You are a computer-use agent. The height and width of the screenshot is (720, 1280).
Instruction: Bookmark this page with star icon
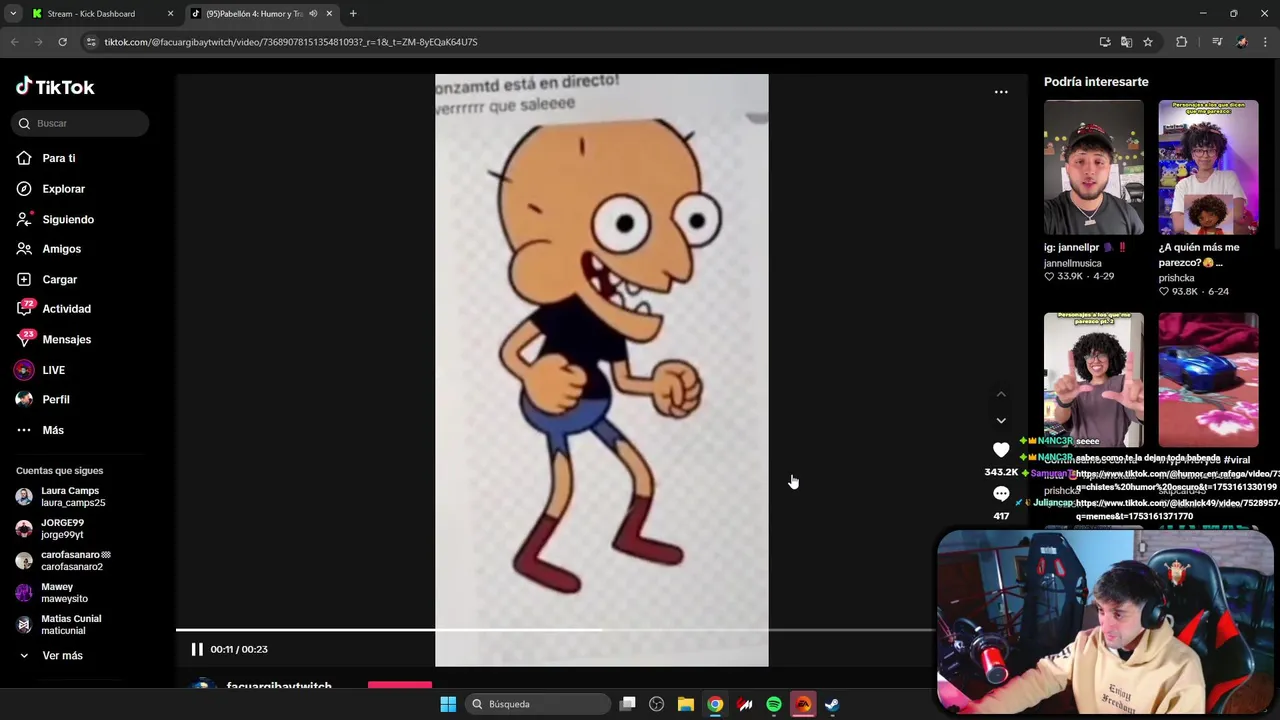tap(1148, 42)
